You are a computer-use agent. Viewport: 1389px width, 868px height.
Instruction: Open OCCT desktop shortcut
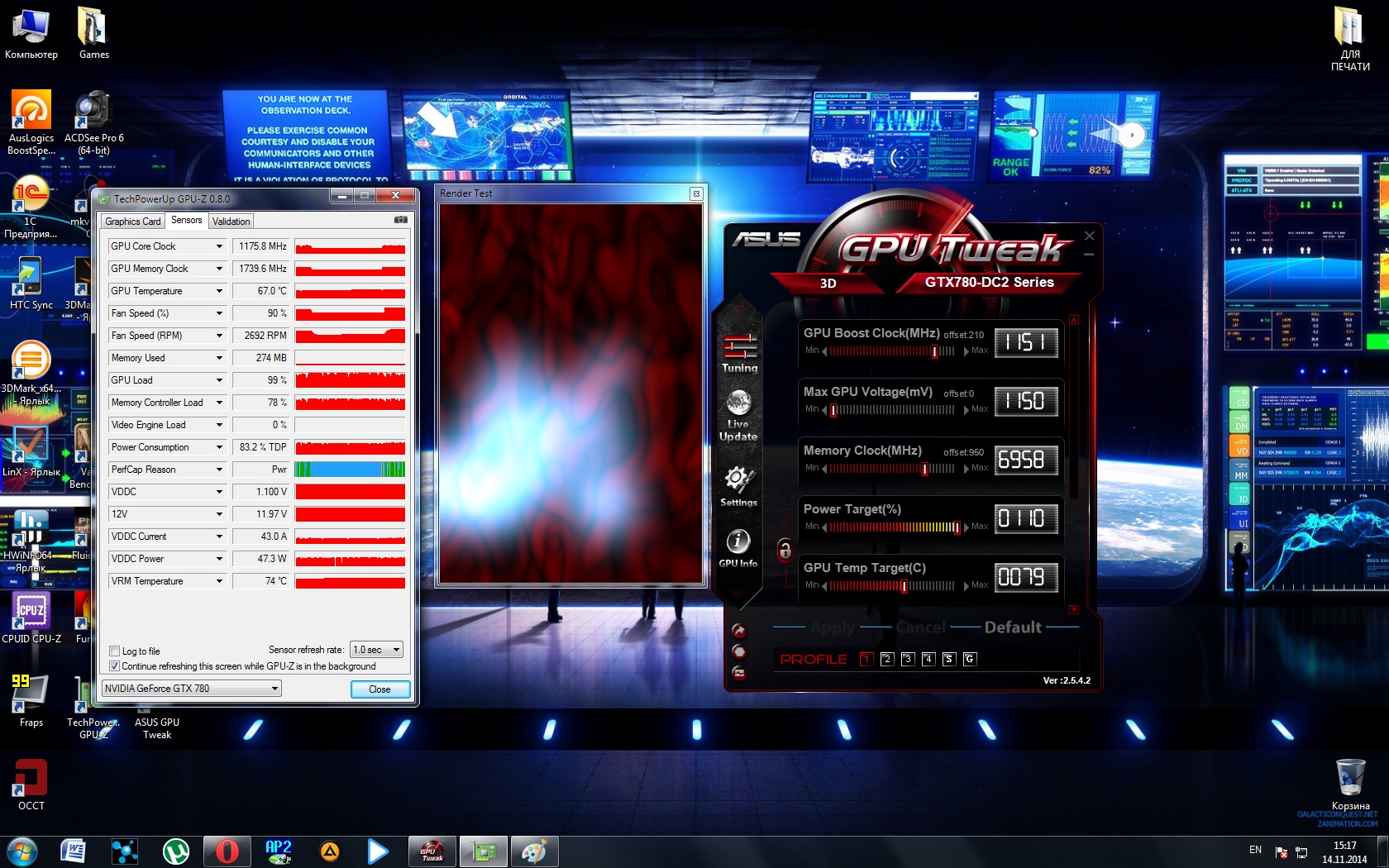pos(31,785)
